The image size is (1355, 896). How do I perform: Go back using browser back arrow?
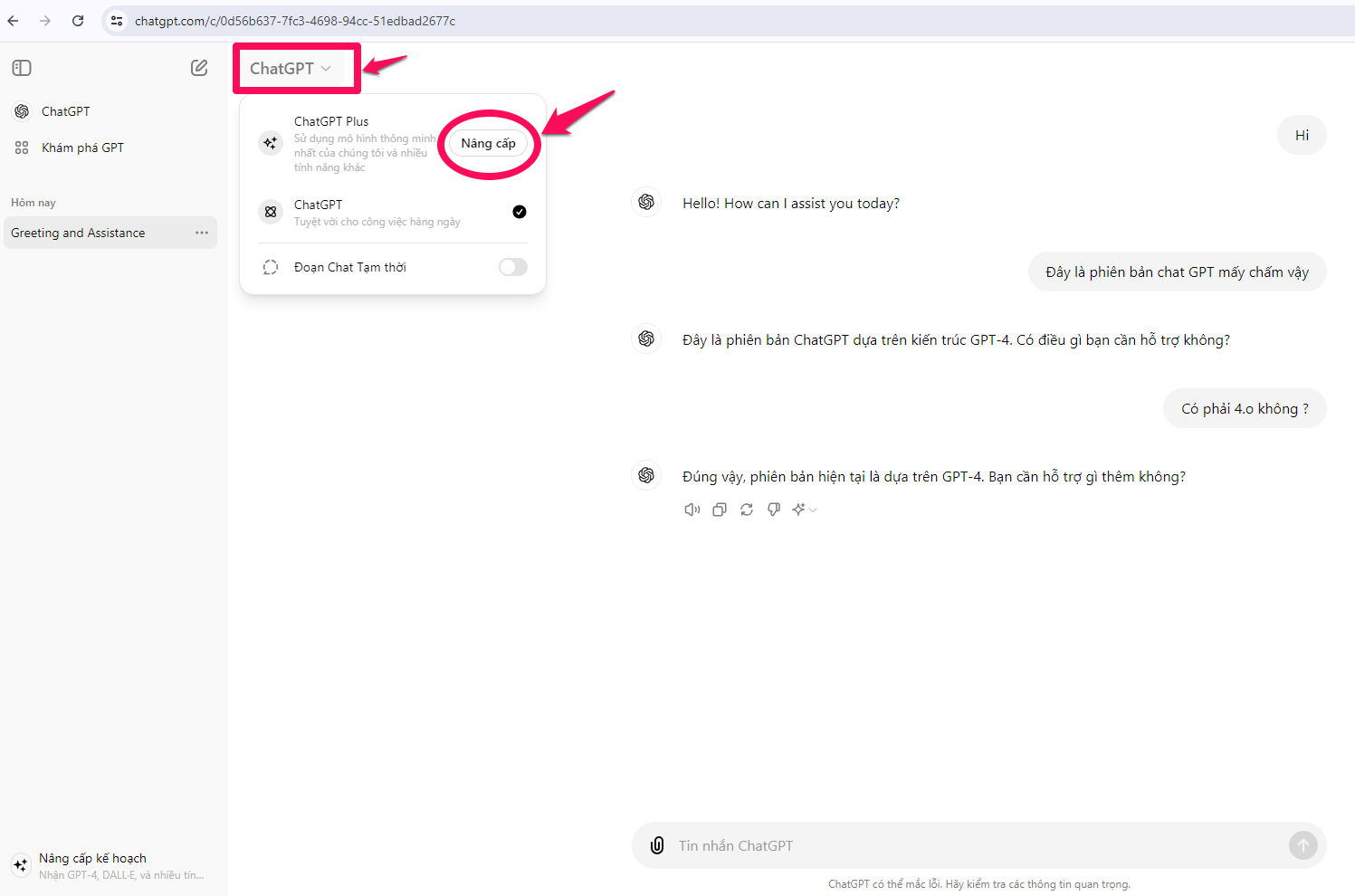pos(13,21)
